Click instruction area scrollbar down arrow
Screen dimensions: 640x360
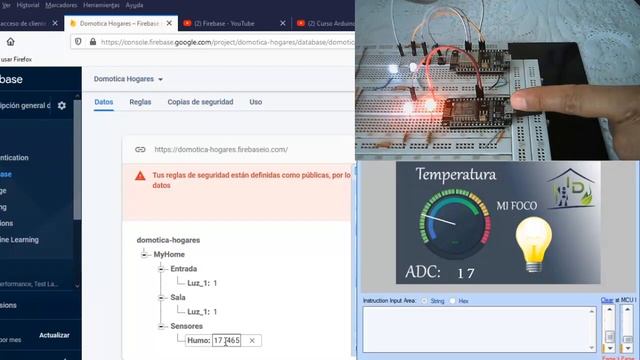click(592, 347)
